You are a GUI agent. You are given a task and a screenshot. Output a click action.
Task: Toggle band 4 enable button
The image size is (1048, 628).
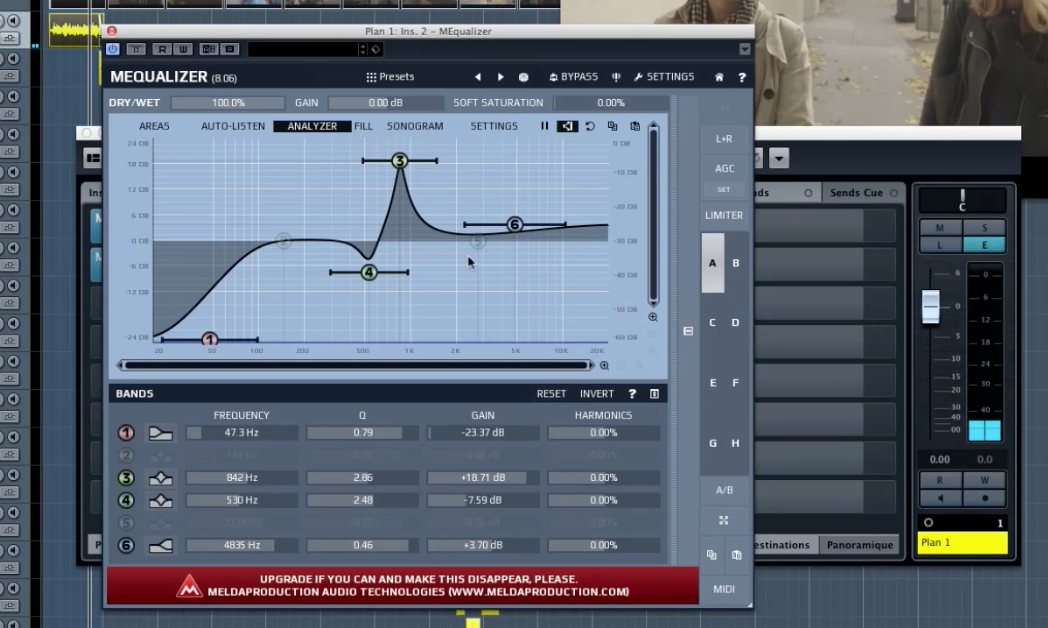pyautogui.click(x=126, y=500)
